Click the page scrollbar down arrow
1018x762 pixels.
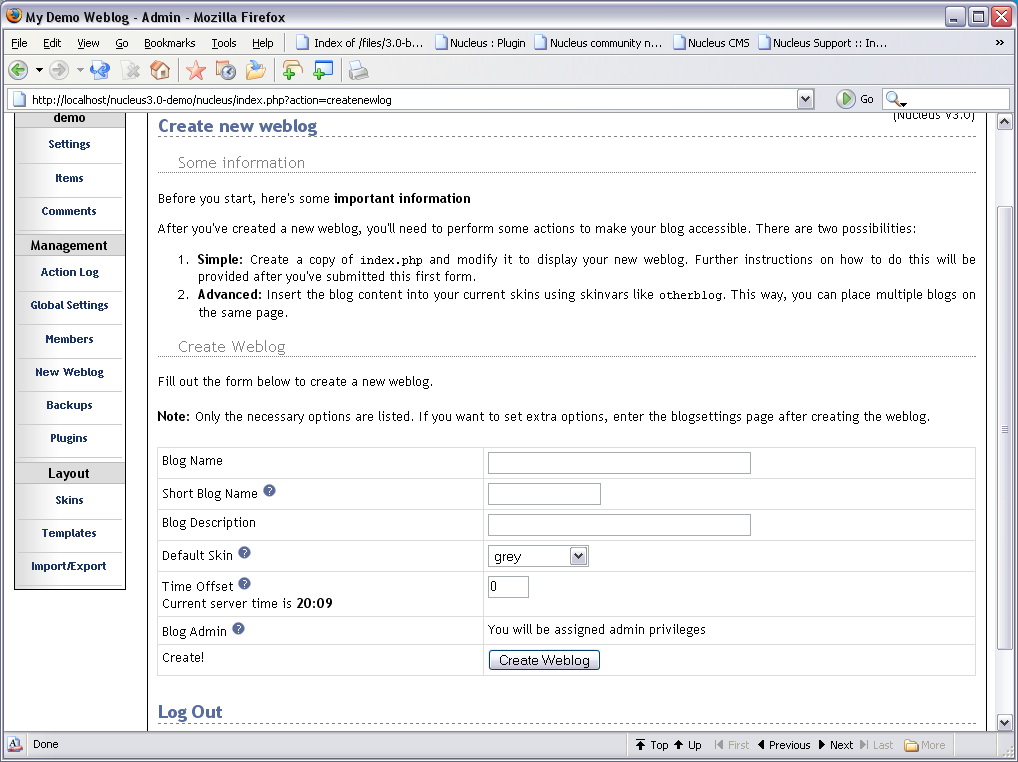(1004, 722)
